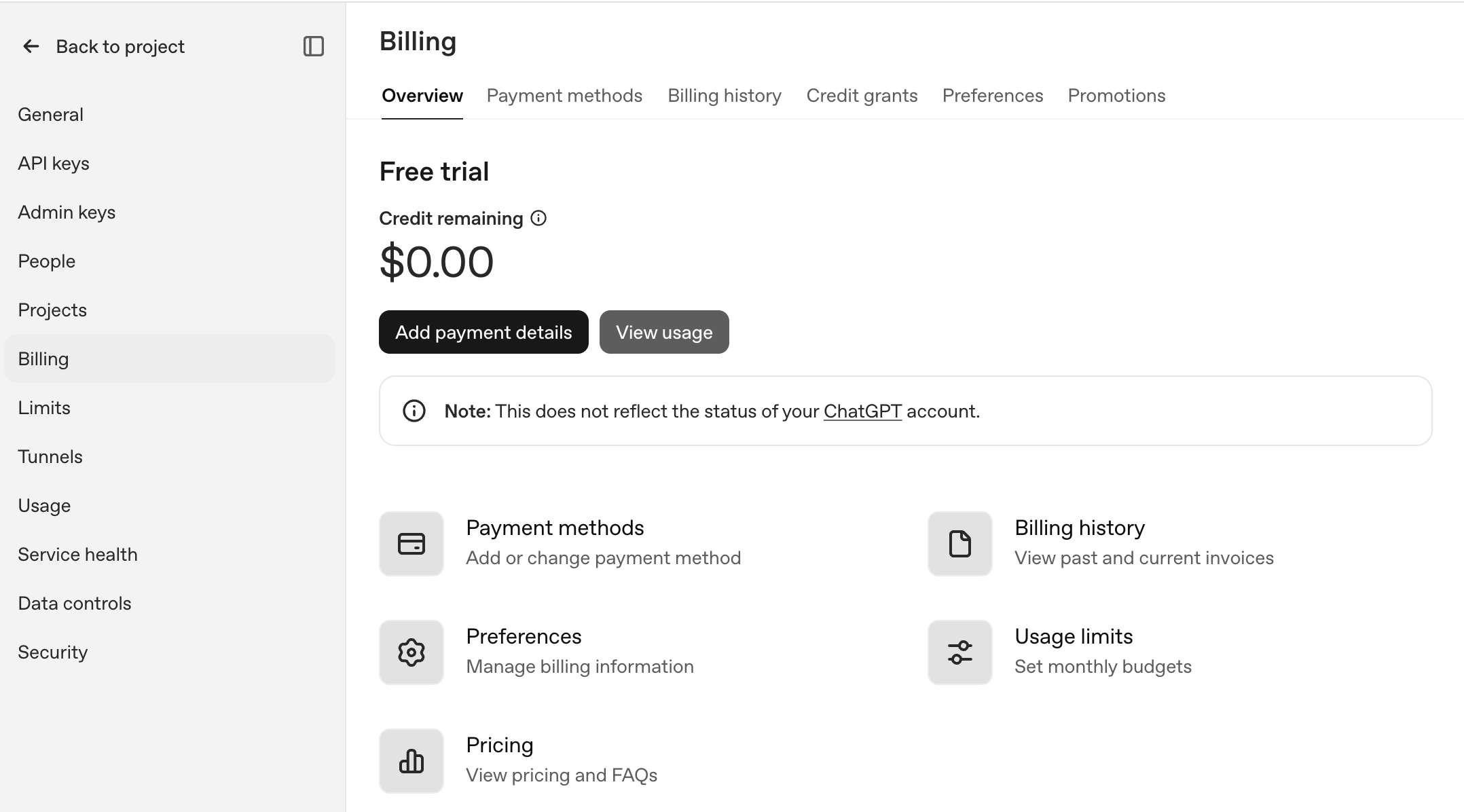
Task: Collapse the sidebar panel icon
Action: [x=313, y=46]
